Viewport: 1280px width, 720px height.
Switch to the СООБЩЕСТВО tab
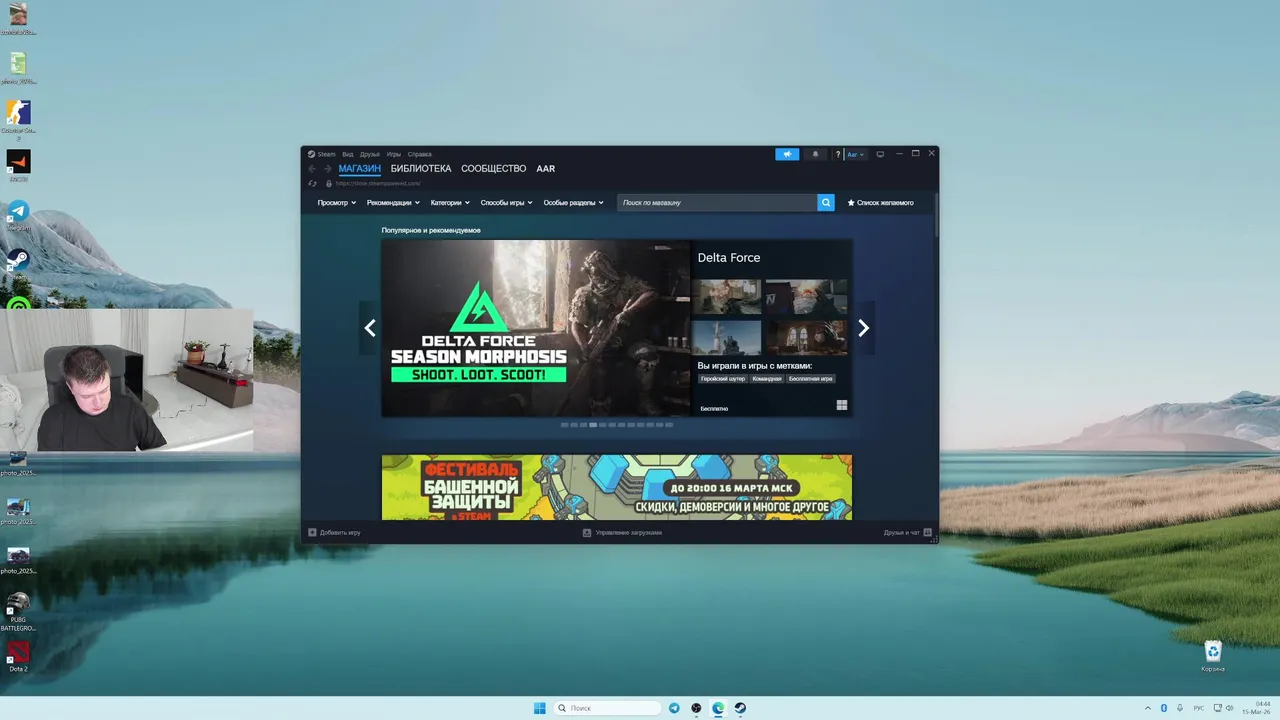(x=494, y=169)
